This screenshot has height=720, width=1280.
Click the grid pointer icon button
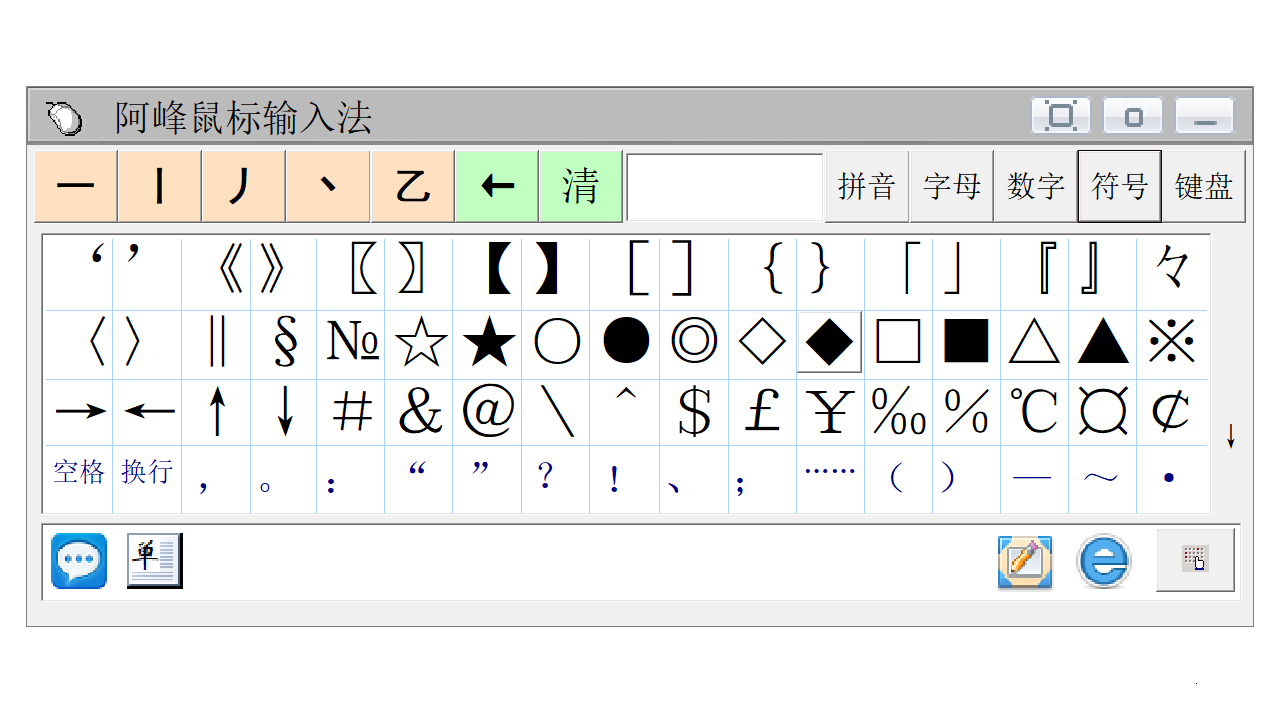coord(1195,560)
